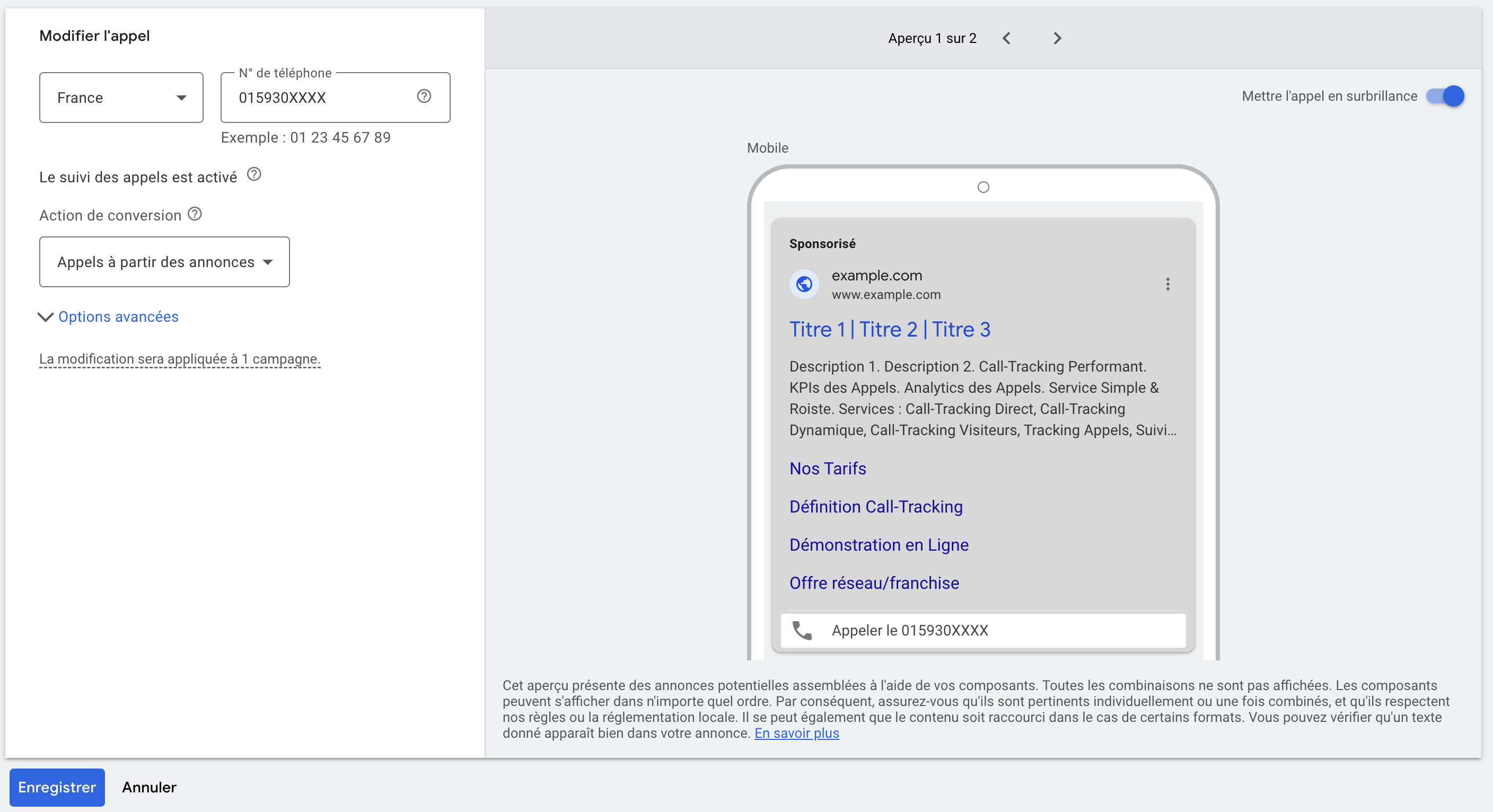Toggle Mettre l'appel en surbrillance switch

tap(1445, 96)
